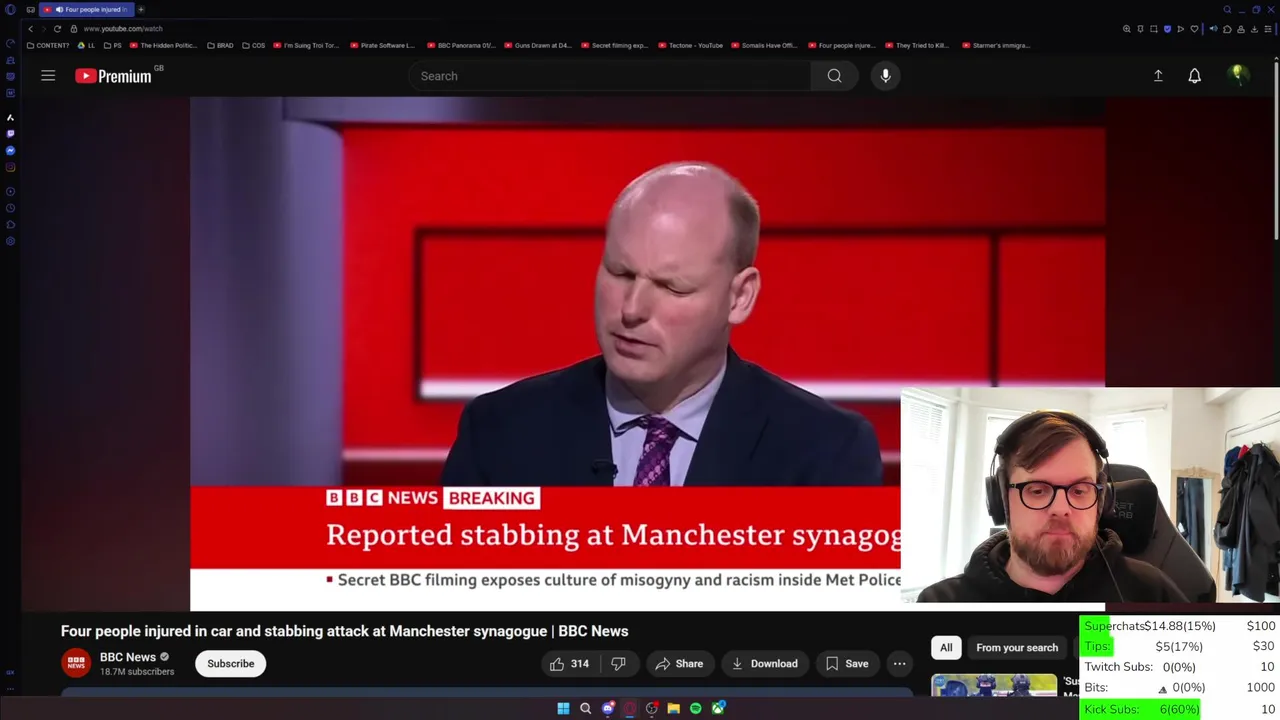Screen dimensions: 1280x720
Task: Open Messenger in the Opera sidebar
Action: (x=10, y=150)
